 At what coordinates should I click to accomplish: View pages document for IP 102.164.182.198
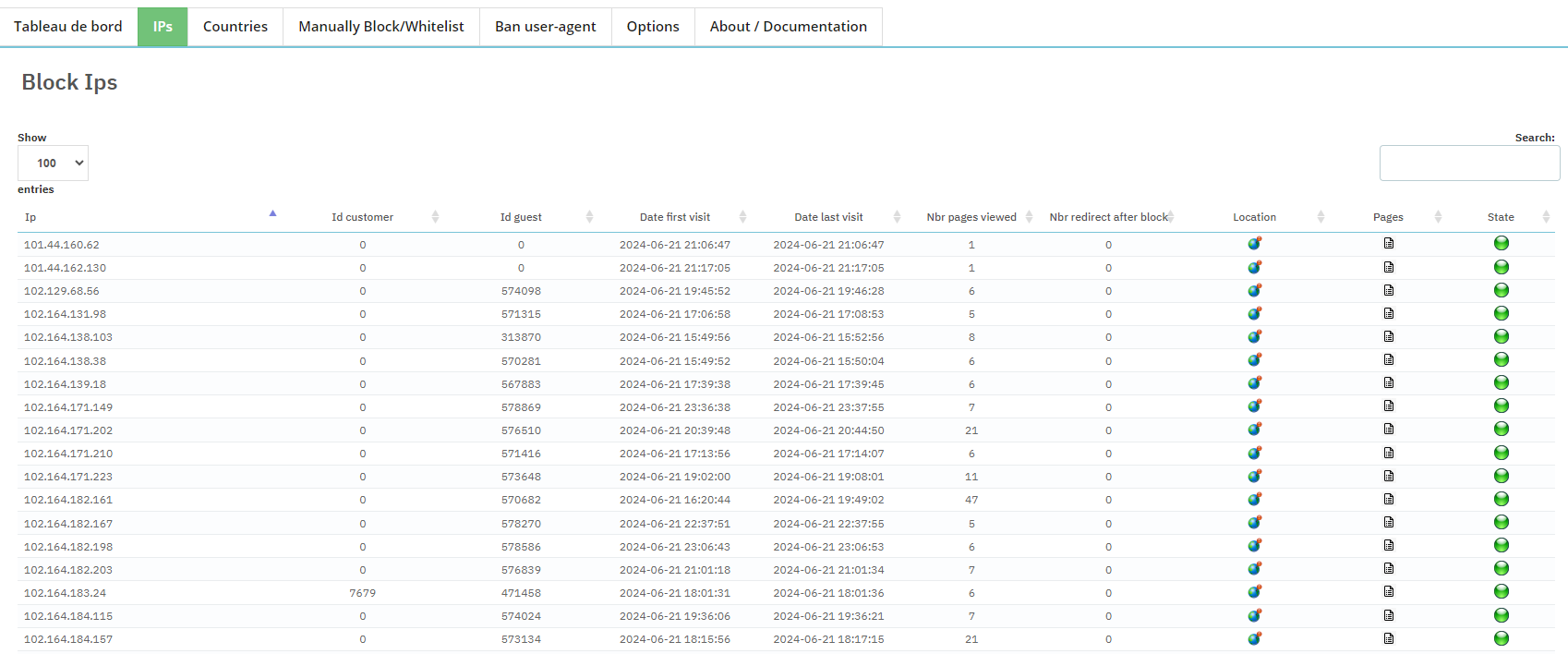point(1388,545)
